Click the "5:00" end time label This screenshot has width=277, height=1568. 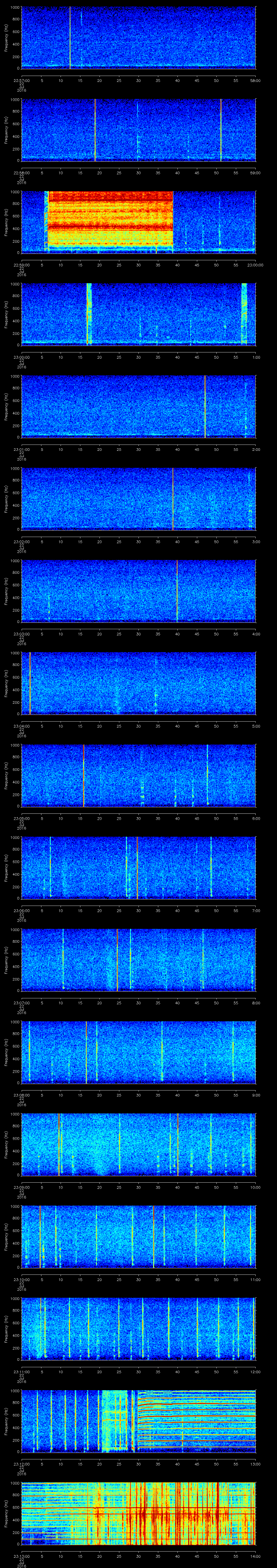(256, 726)
